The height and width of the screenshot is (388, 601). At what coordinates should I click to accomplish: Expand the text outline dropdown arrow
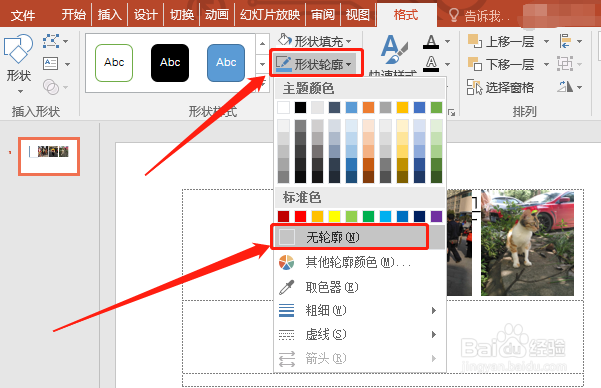(447, 64)
